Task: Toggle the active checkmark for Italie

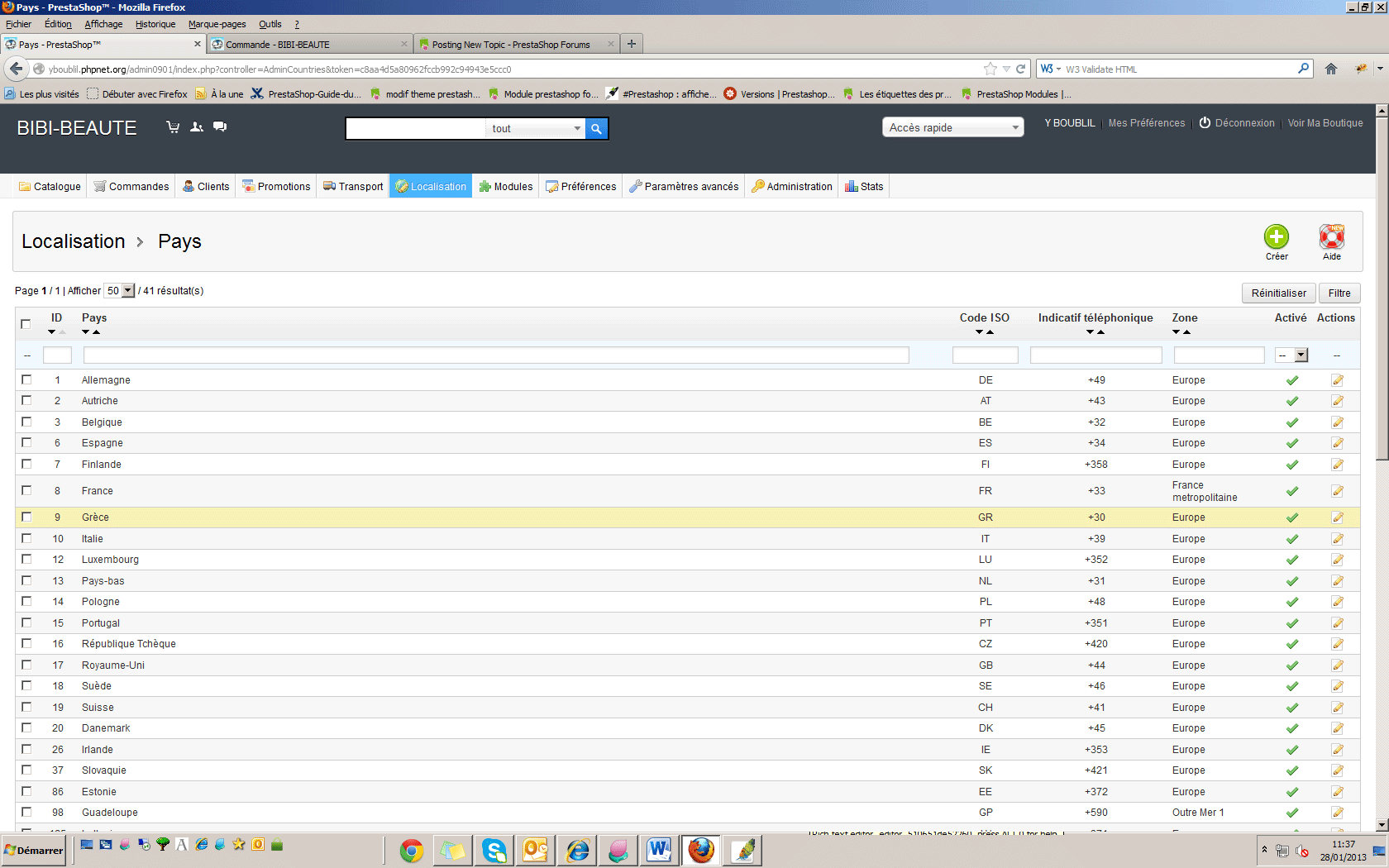Action: coord(1291,539)
